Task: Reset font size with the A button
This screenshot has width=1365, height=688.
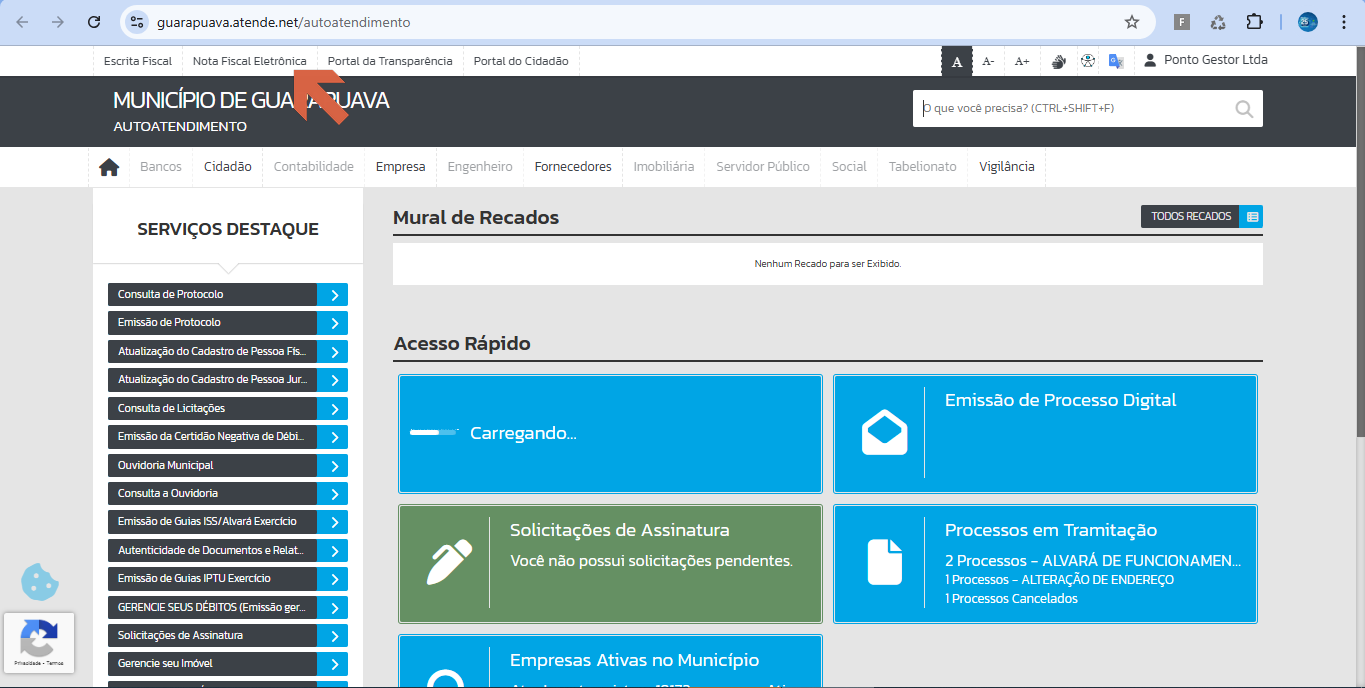Action: click(x=957, y=62)
